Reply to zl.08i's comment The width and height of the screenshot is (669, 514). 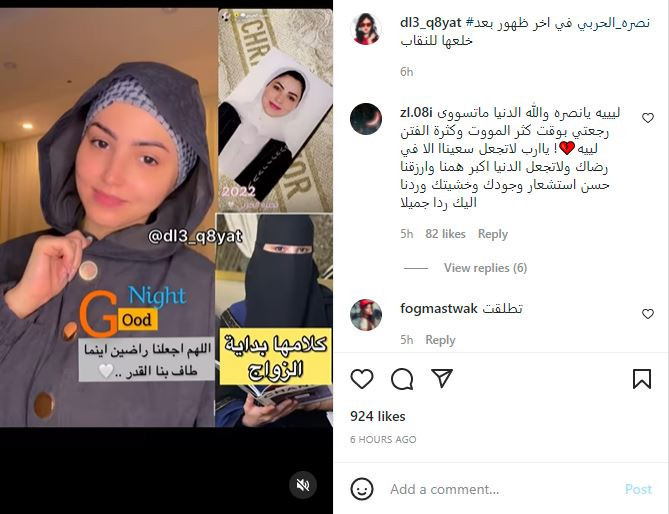(x=493, y=234)
